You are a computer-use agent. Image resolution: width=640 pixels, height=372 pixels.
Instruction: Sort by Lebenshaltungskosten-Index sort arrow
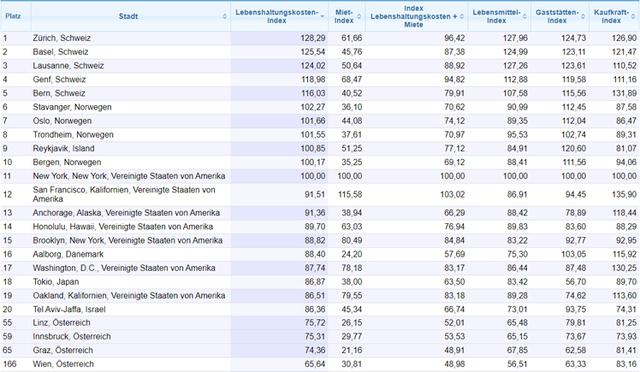[322, 16]
